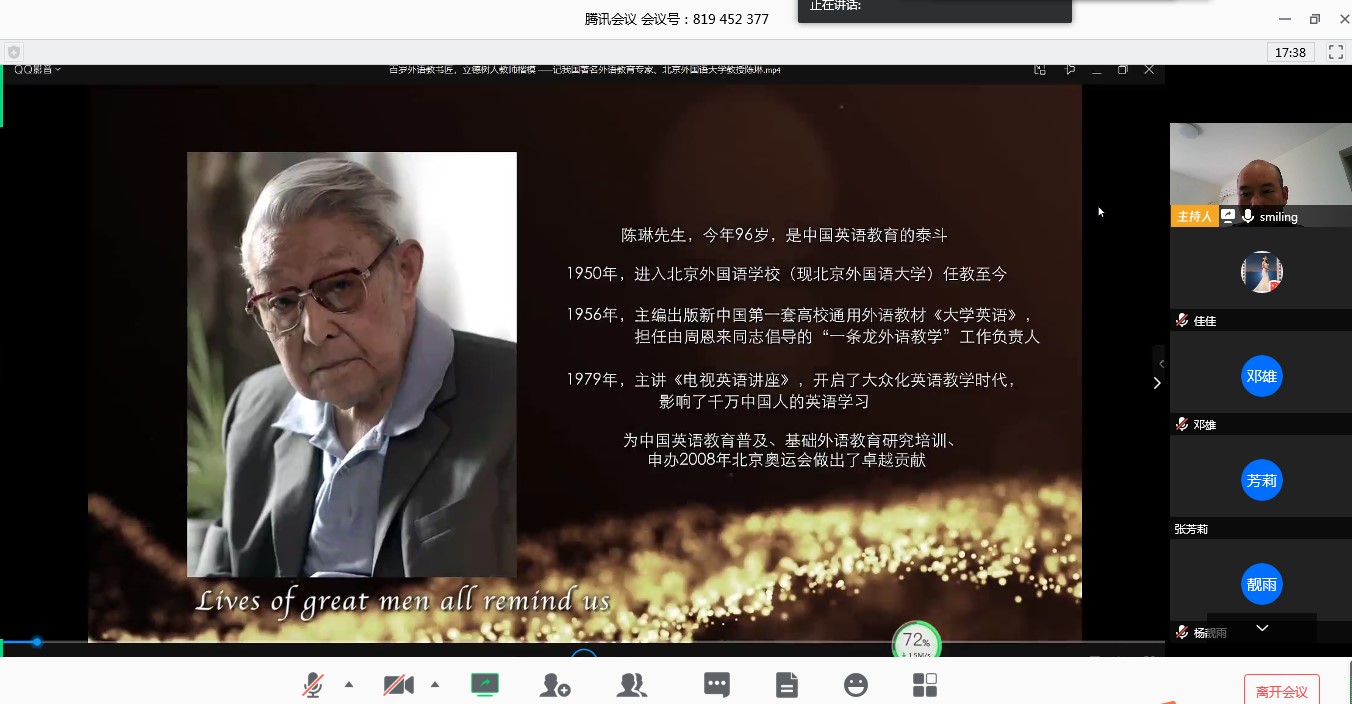Click the video player progress slider handle
The width and height of the screenshot is (1352, 704).
(x=37, y=642)
